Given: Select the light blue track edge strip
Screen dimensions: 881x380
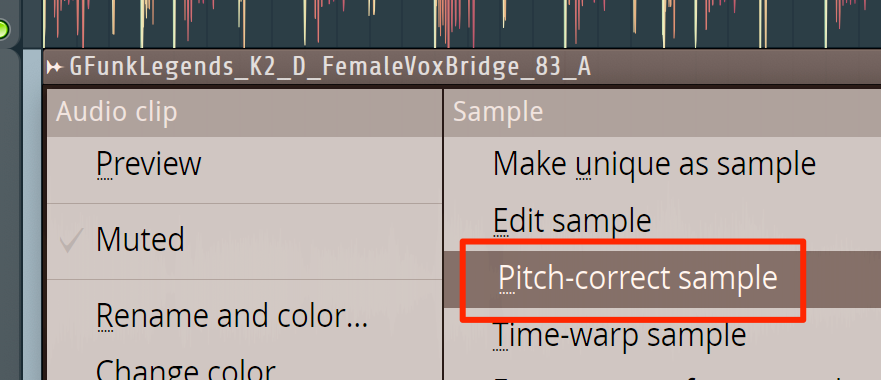Looking at the screenshot, I should (33, 215).
